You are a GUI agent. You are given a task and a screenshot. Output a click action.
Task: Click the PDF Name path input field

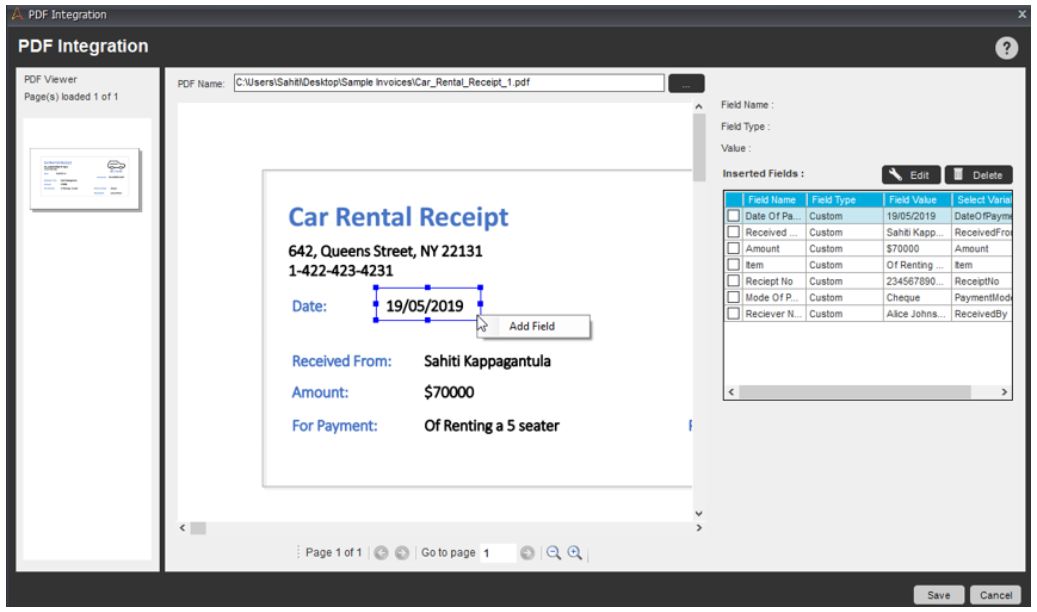[x=448, y=83]
